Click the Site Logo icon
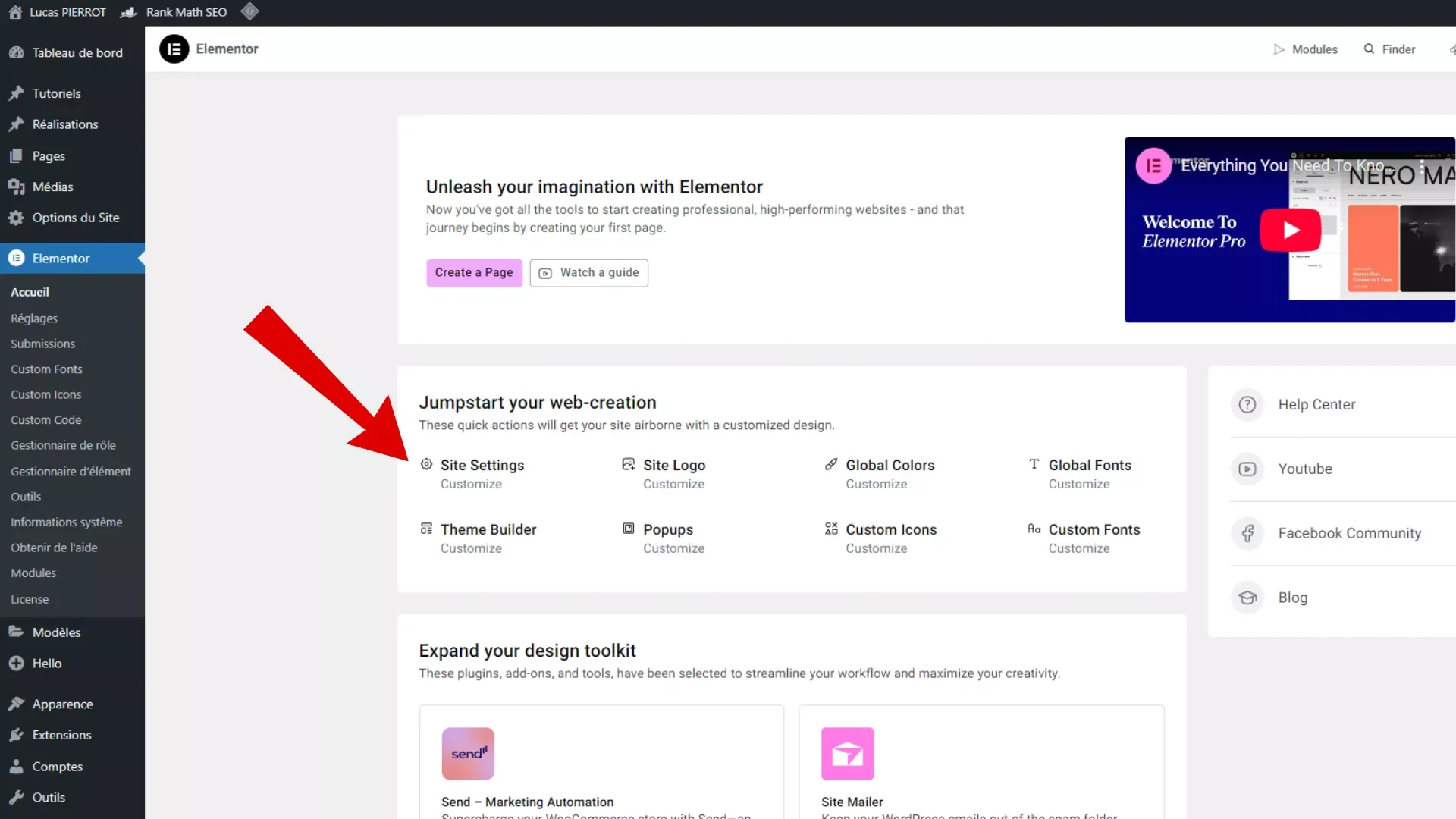Screen dimensions: 1456x819 (629, 464)
